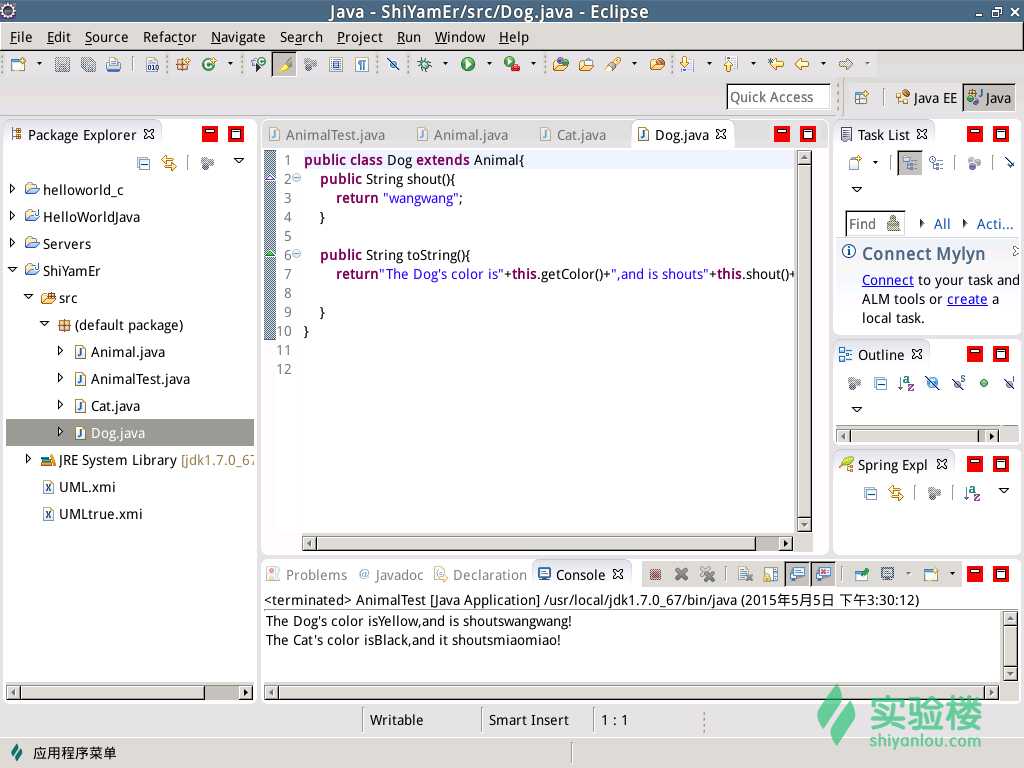
Task: Click Clear Console icon
Action: [745, 574]
